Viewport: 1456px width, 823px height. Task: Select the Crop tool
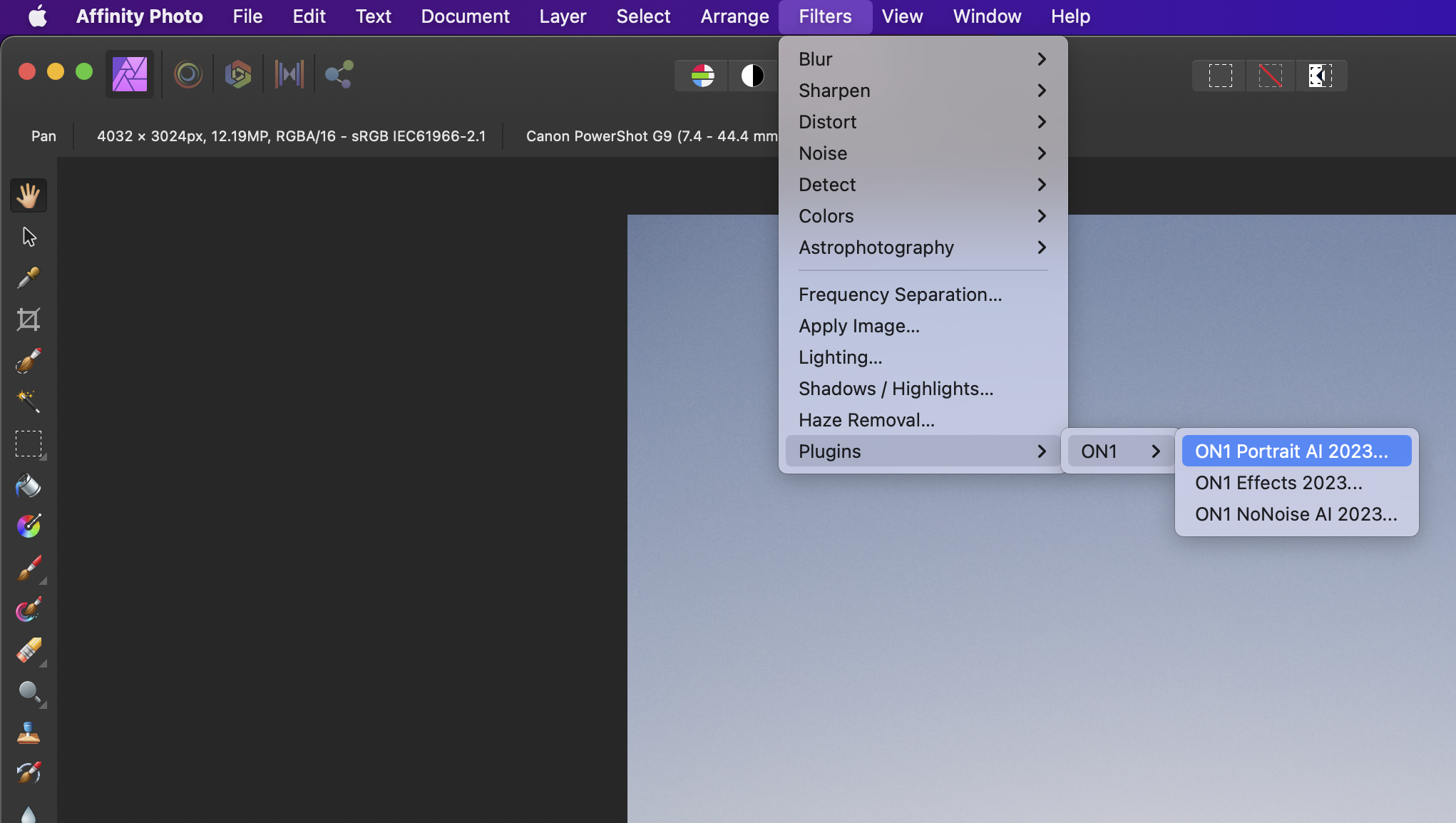29,320
